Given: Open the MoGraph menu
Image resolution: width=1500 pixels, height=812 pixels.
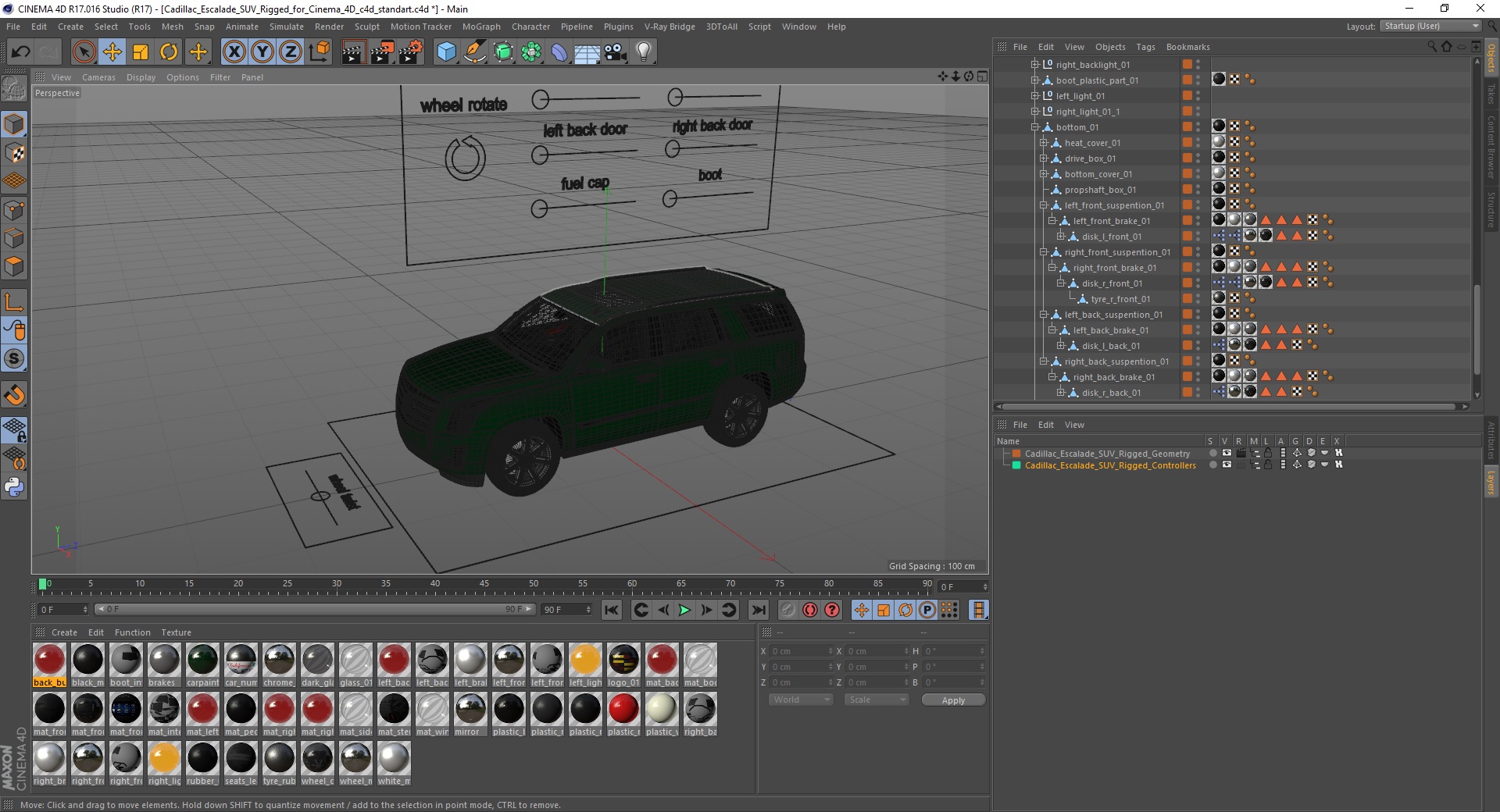Looking at the screenshot, I should pos(481,27).
